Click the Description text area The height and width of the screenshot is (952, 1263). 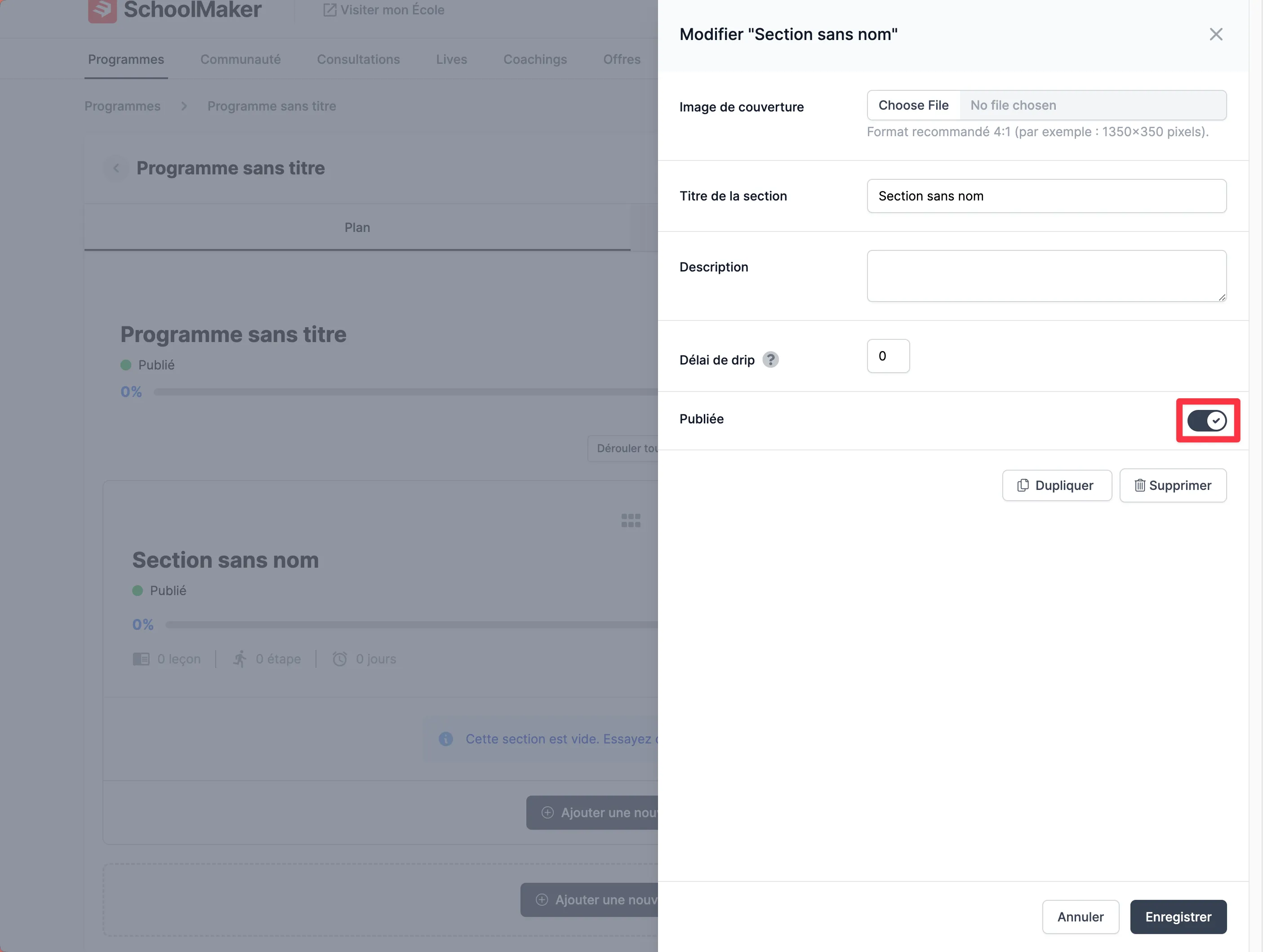tap(1046, 276)
